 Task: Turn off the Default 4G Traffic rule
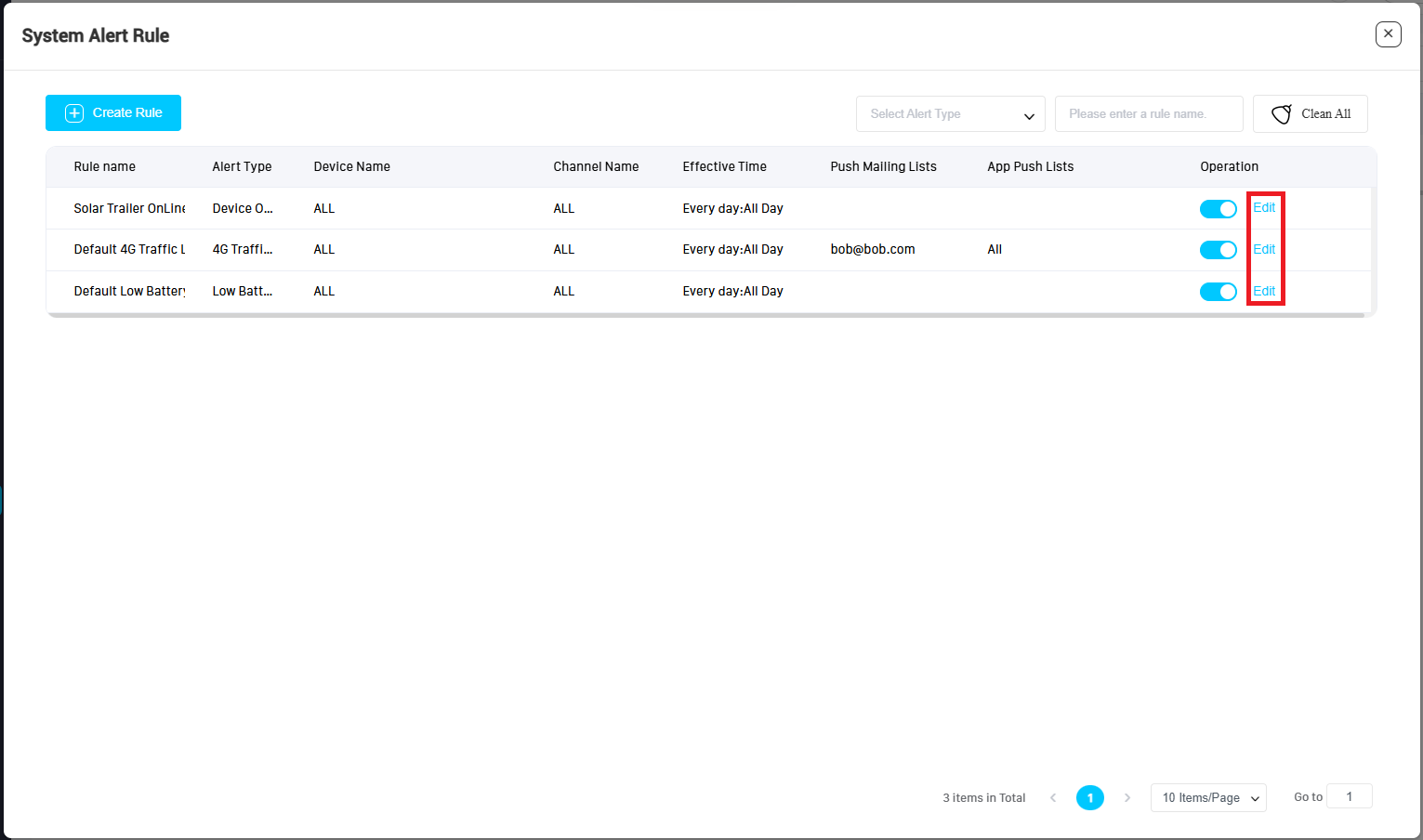pos(1218,250)
